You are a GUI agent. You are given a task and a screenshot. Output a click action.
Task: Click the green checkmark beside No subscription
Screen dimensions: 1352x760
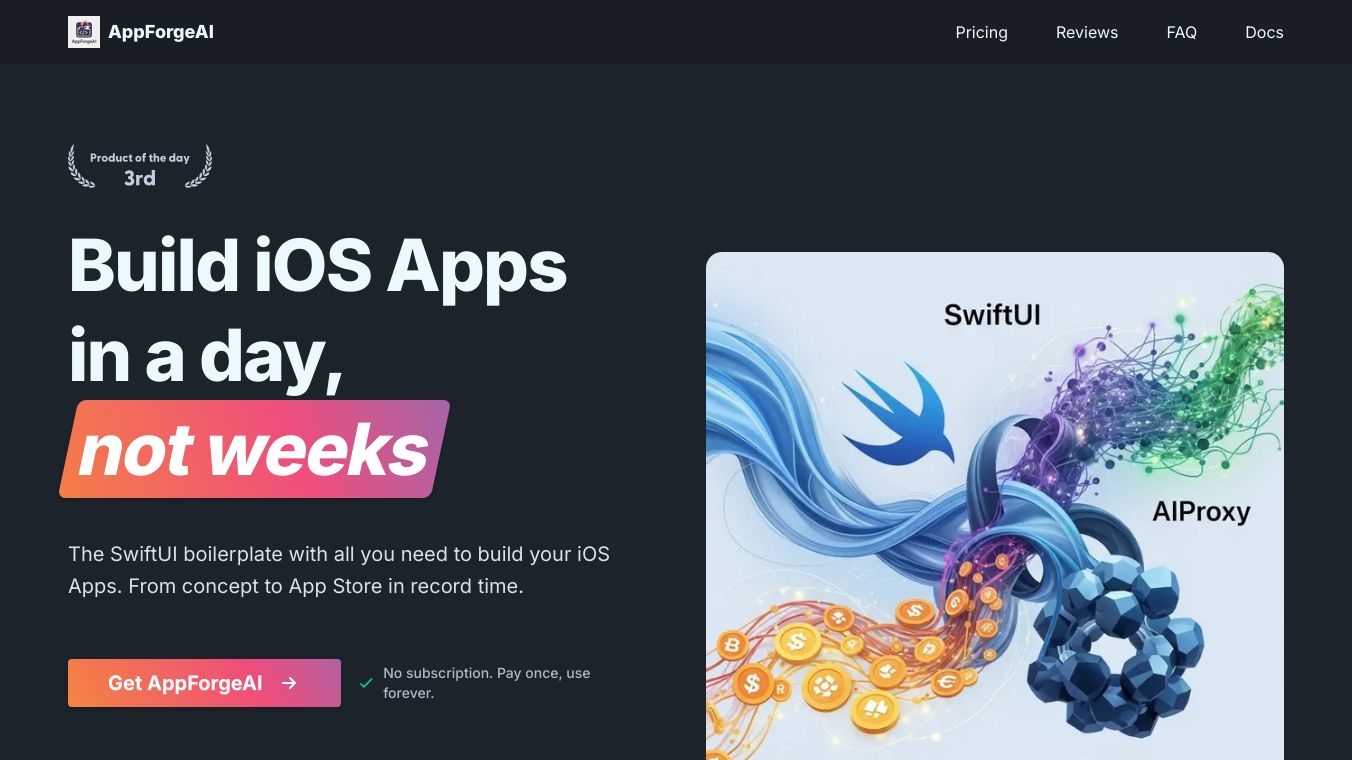(x=366, y=683)
